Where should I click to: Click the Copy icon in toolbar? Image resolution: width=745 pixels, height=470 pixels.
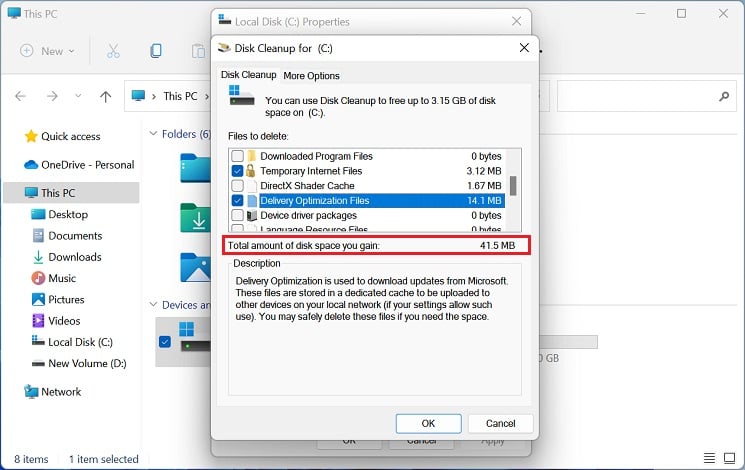coord(156,51)
